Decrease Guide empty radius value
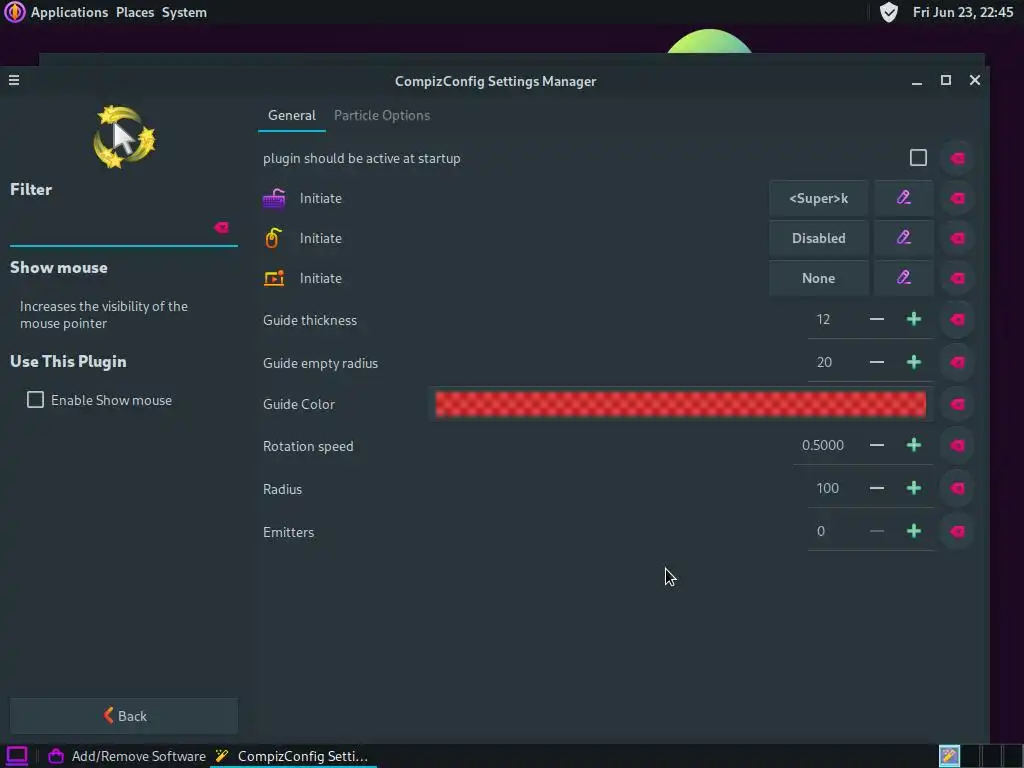Screen dimensions: 1024x768 (877, 362)
